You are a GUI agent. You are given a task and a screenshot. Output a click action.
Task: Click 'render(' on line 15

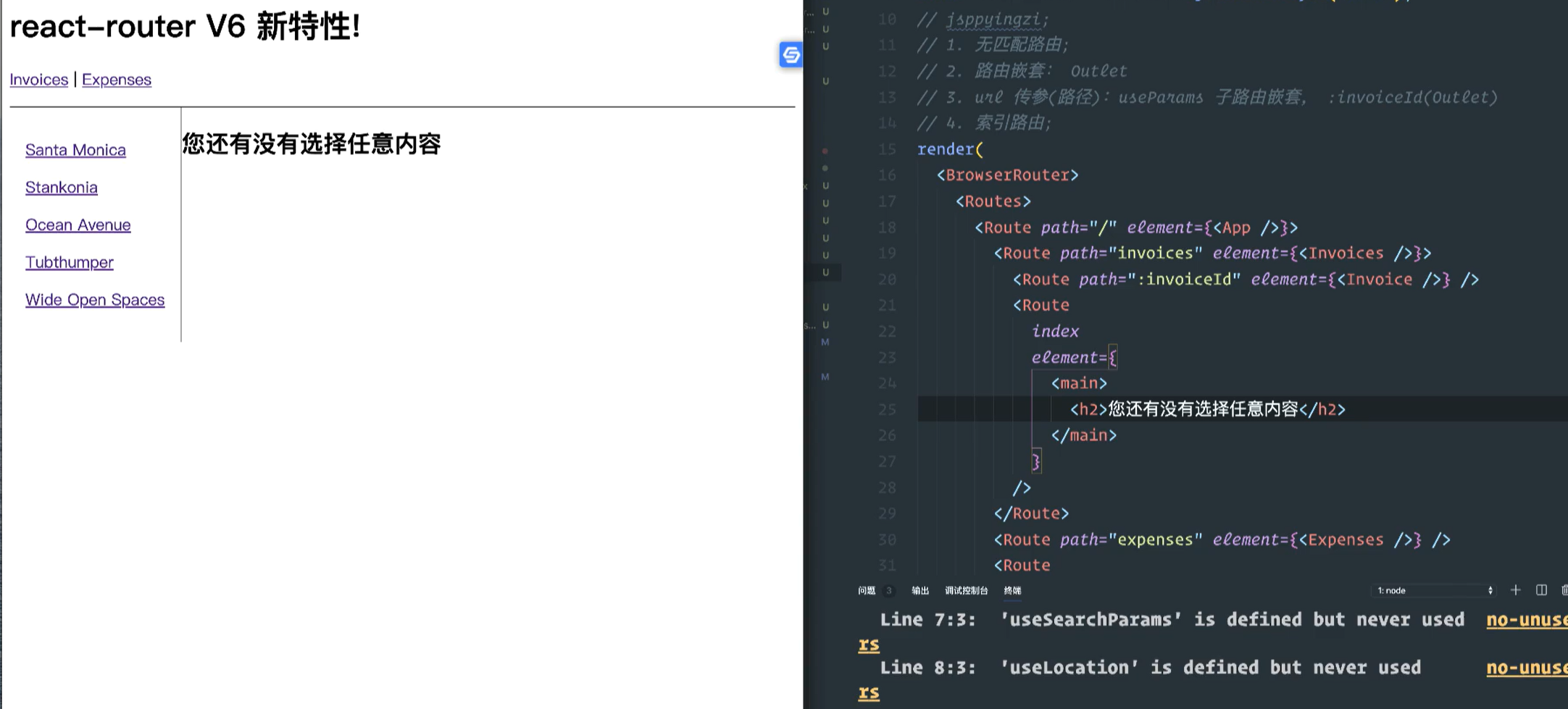pos(950,149)
